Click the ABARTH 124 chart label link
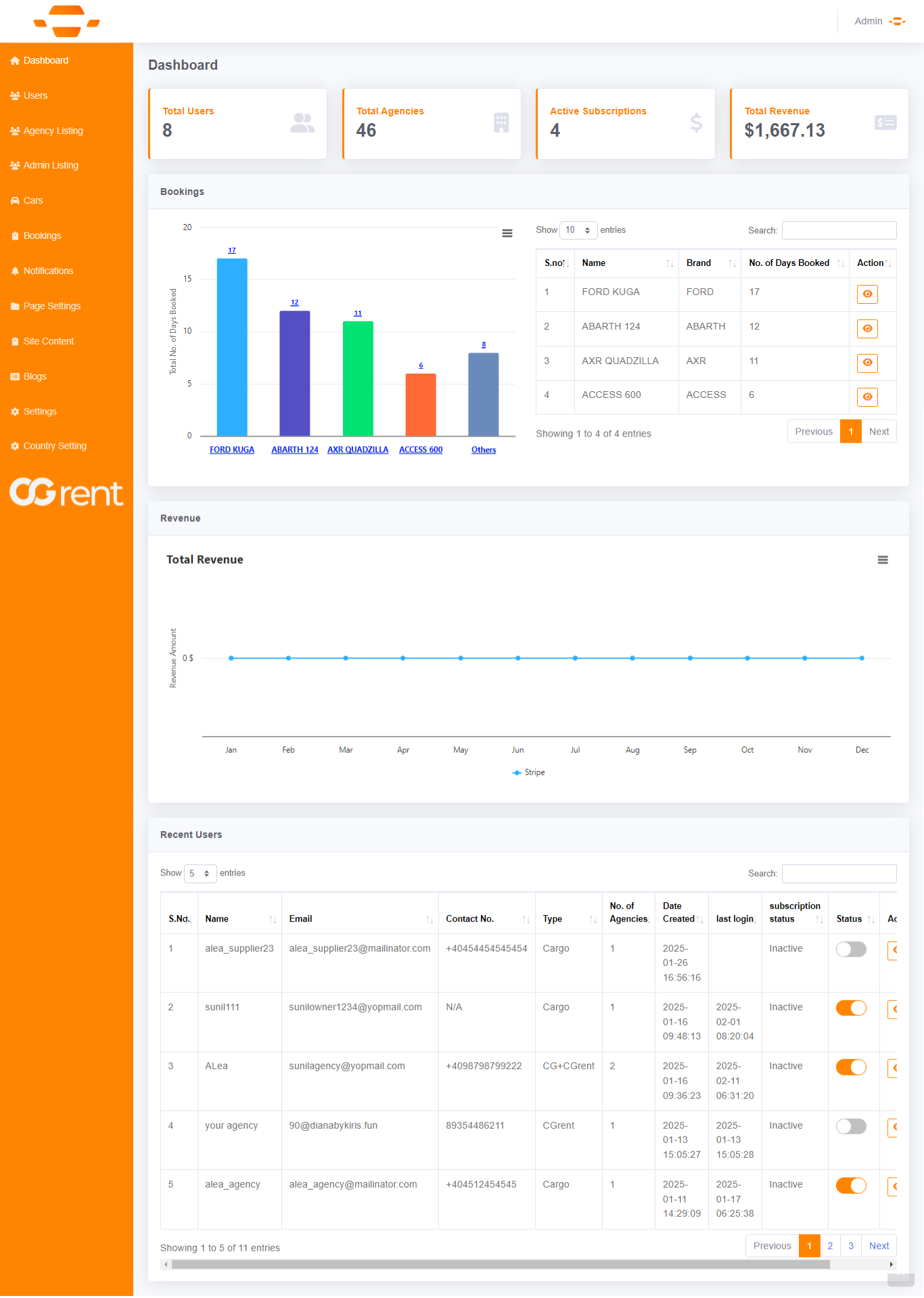Screen dimensions: 924x1298 [294, 450]
